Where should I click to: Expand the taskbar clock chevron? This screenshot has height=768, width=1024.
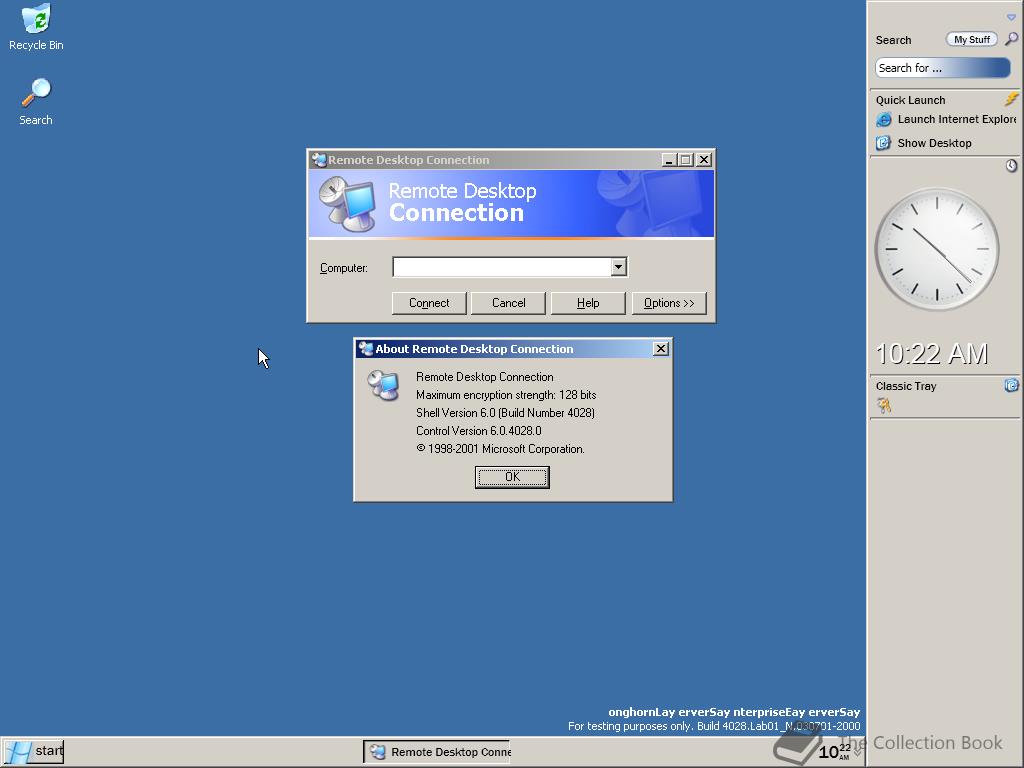point(857,753)
